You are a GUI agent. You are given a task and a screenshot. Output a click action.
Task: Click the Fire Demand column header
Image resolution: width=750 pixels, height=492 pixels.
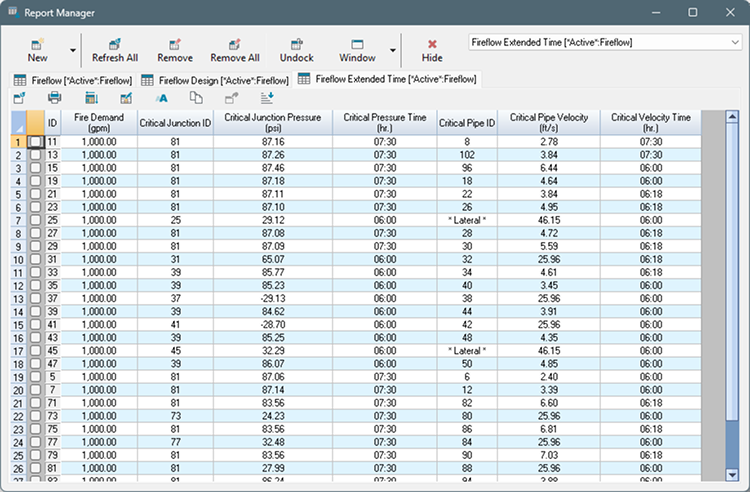coord(98,122)
